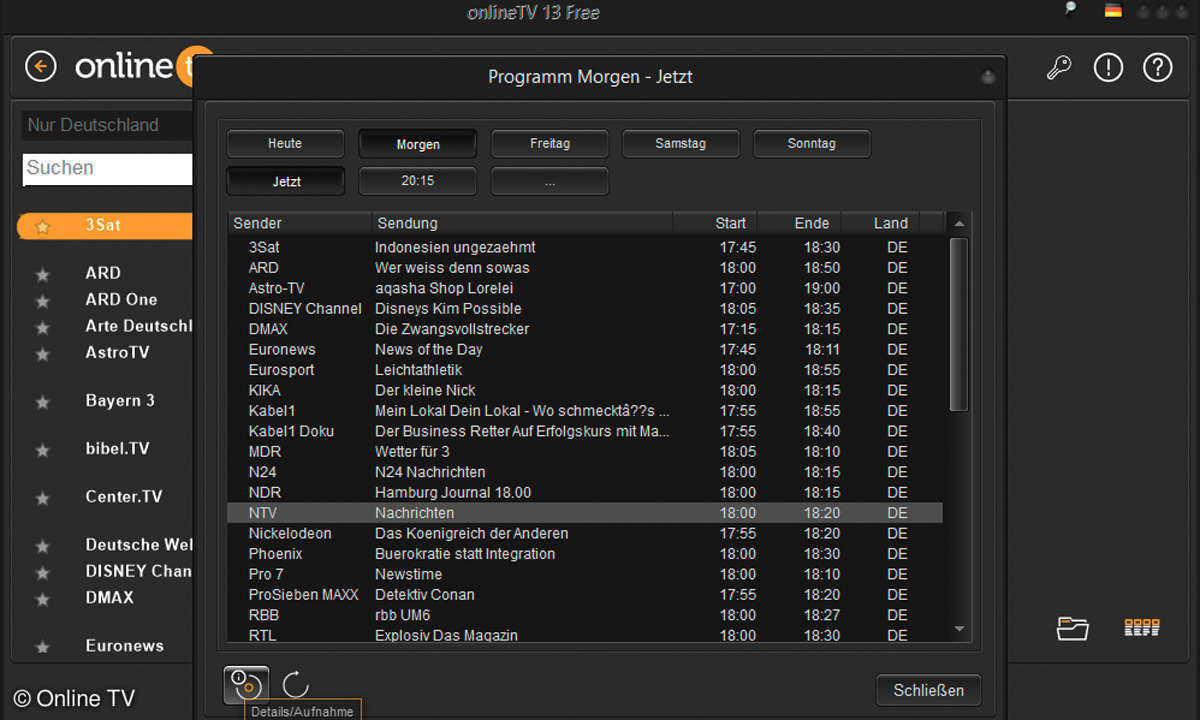
Task: Switch to the Morgen tab
Action: click(x=418, y=144)
